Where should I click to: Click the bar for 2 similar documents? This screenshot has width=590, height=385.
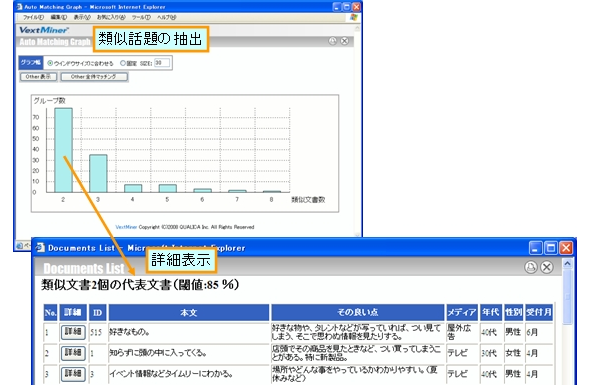click(x=63, y=150)
